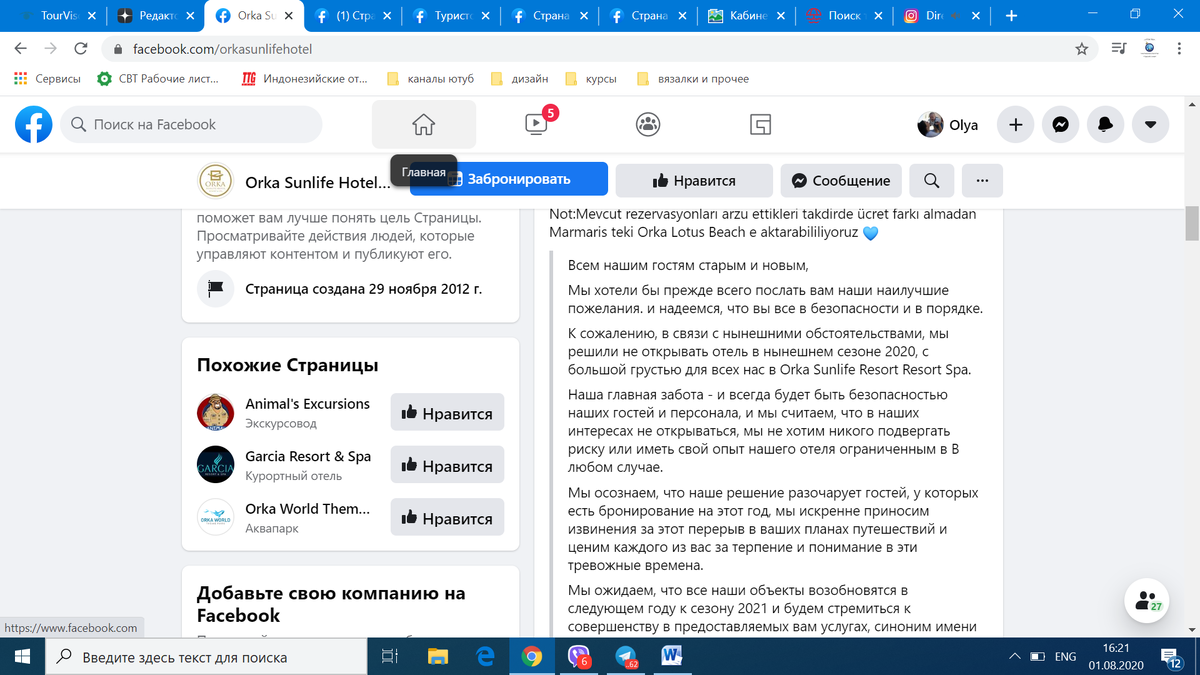Reload the page with refresh icon

click(x=81, y=49)
